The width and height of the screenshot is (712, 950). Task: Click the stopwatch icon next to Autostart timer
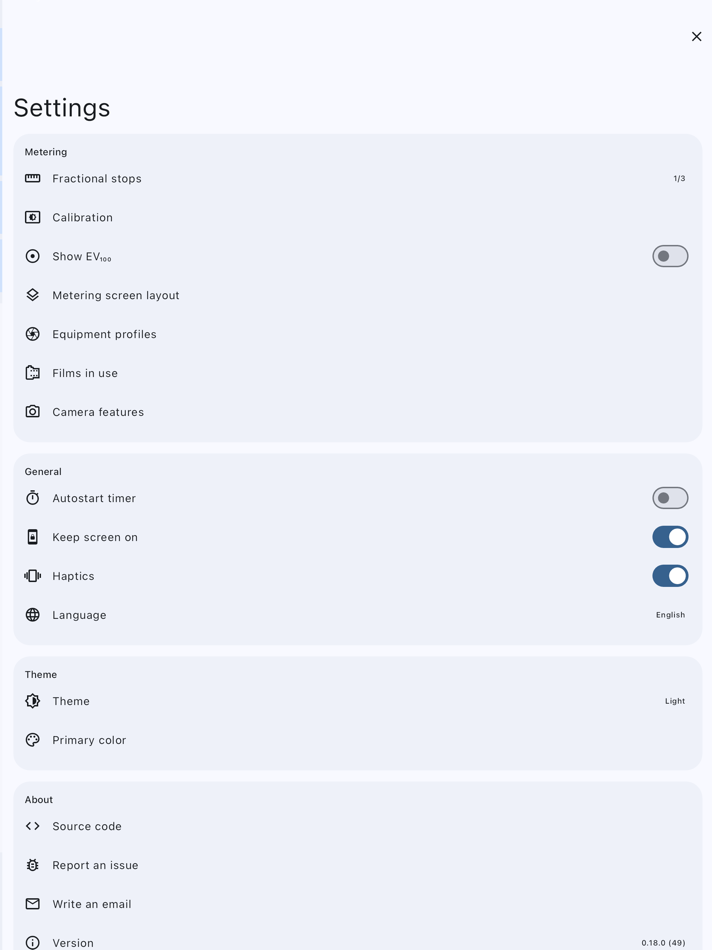[33, 498]
